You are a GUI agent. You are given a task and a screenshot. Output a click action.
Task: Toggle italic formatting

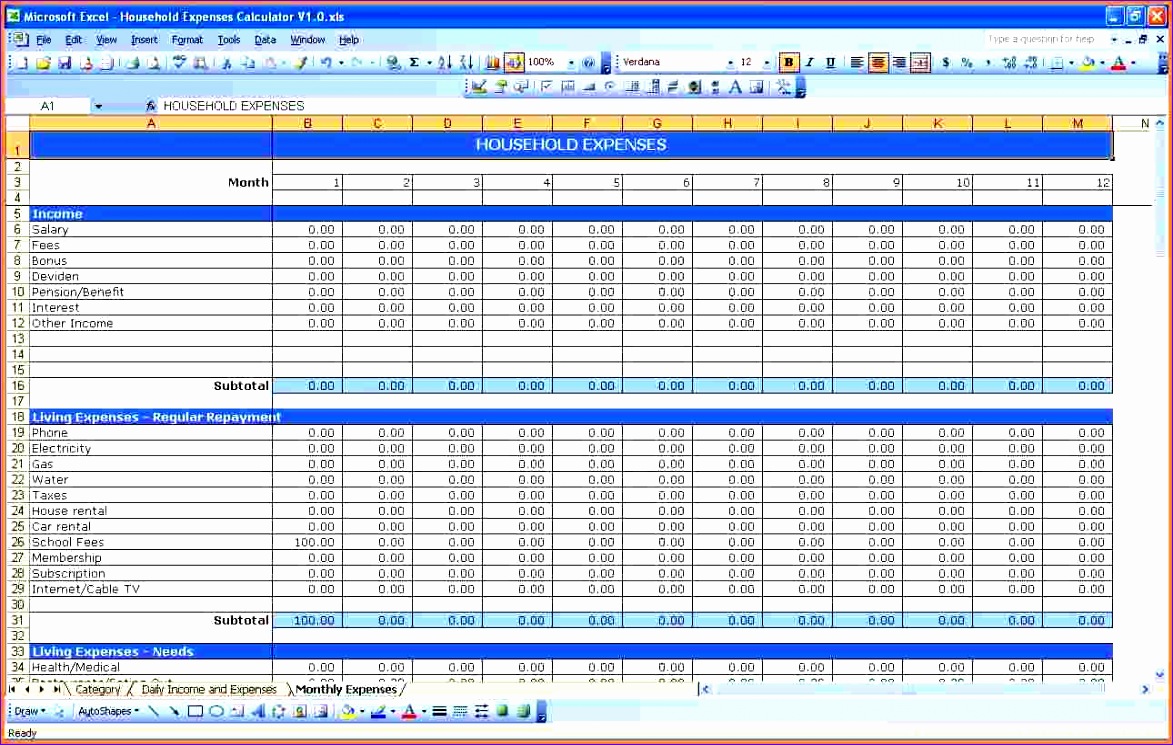(x=808, y=62)
